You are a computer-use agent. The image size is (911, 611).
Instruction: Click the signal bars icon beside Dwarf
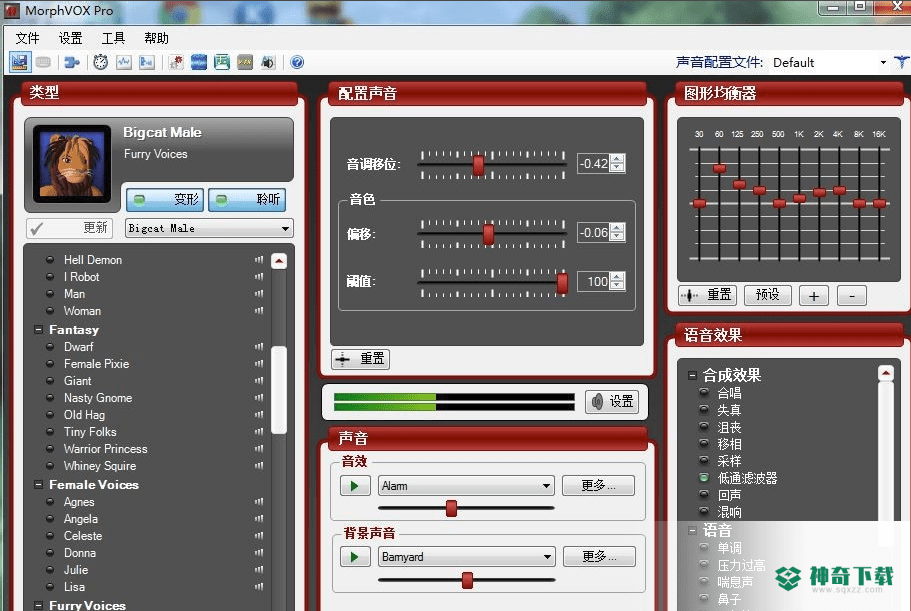(259, 347)
